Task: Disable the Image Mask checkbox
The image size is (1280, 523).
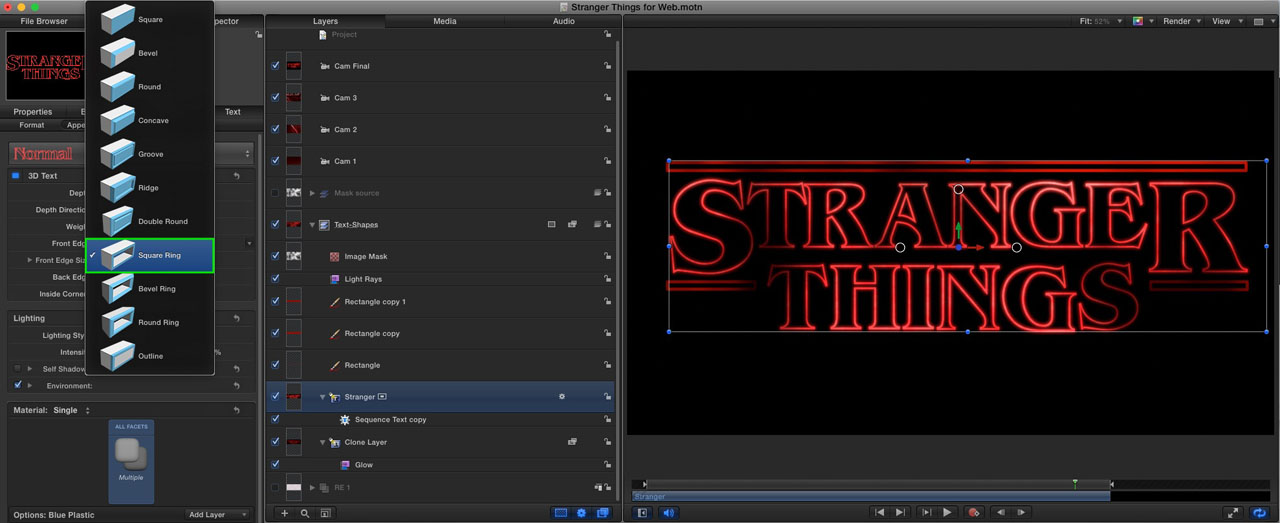Action: pyautogui.click(x=275, y=256)
